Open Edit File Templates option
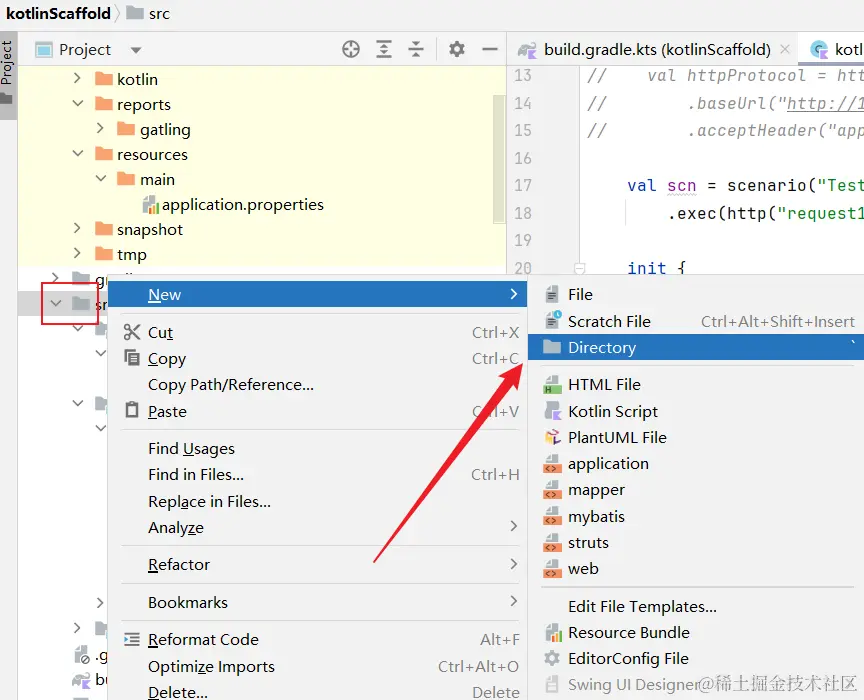This screenshot has height=700, width=864. [x=696, y=606]
